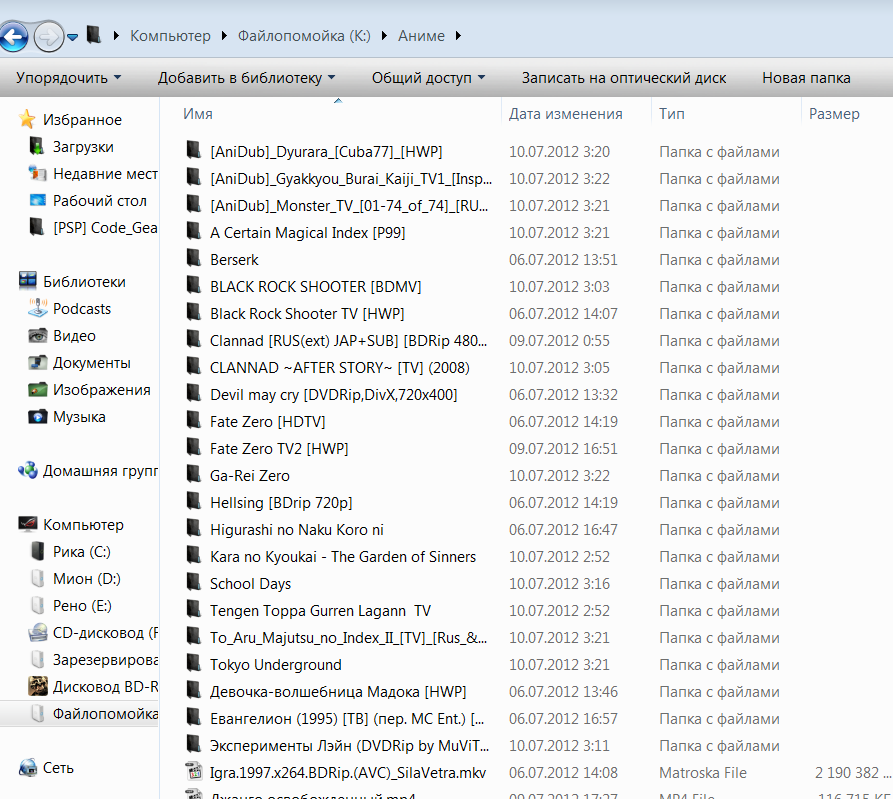Go back with the blue Back arrow
The height and width of the screenshot is (799, 893).
click(14, 36)
